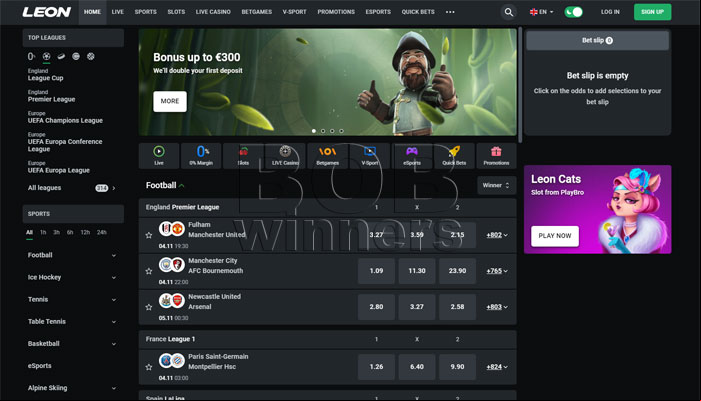Viewport: 701px width, 401px height.
Task: Select the basketball icon in Top Leagues
Action: click(x=91, y=56)
